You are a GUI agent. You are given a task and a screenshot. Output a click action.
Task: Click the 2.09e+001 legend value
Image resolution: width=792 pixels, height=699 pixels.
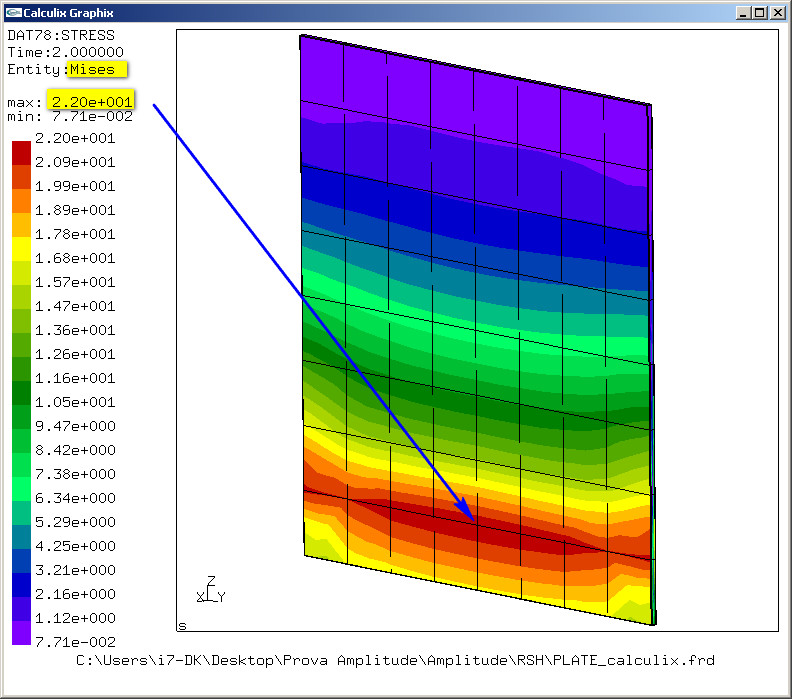click(75, 162)
